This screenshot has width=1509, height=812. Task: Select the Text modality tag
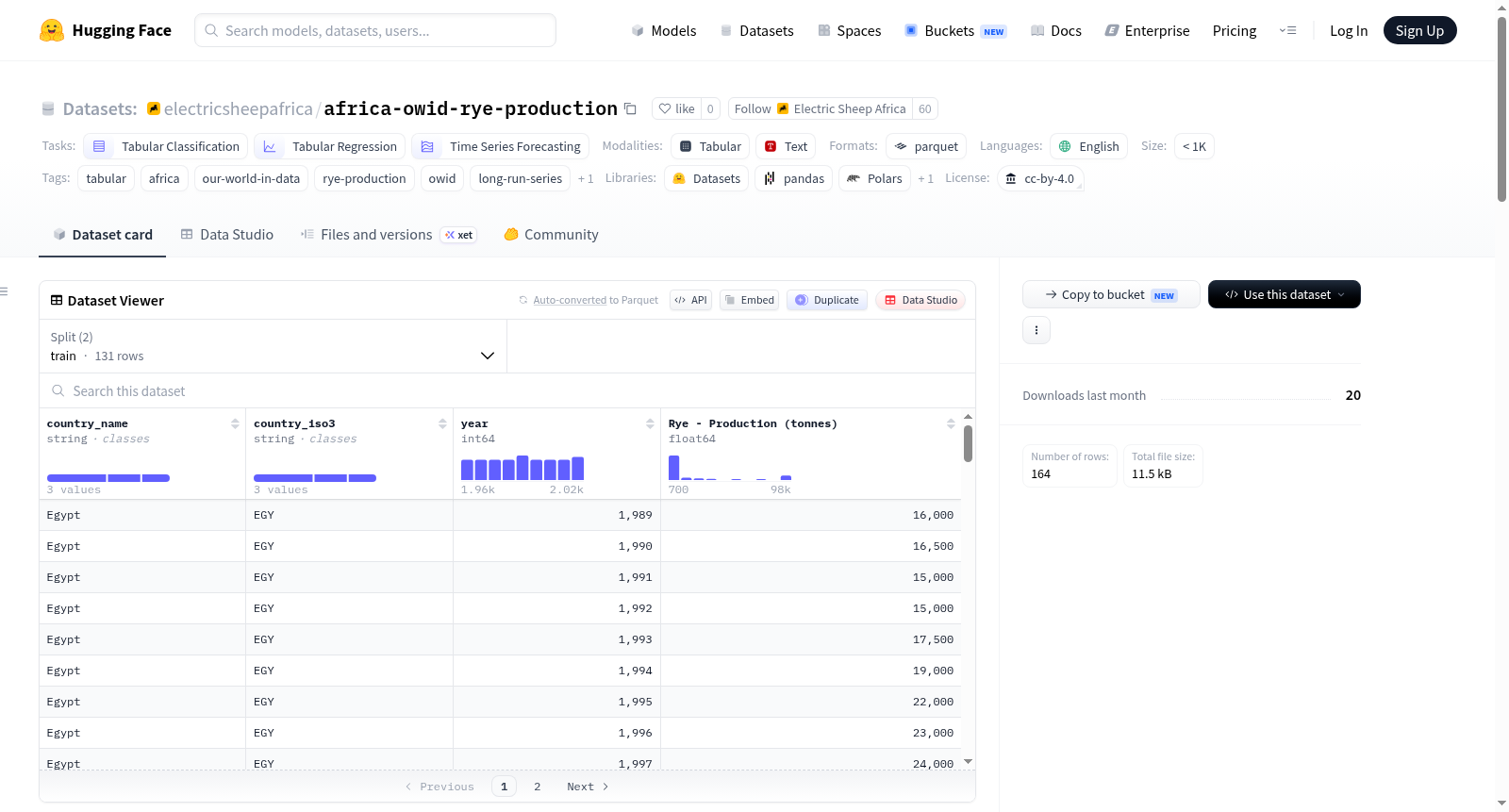(x=786, y=146)
